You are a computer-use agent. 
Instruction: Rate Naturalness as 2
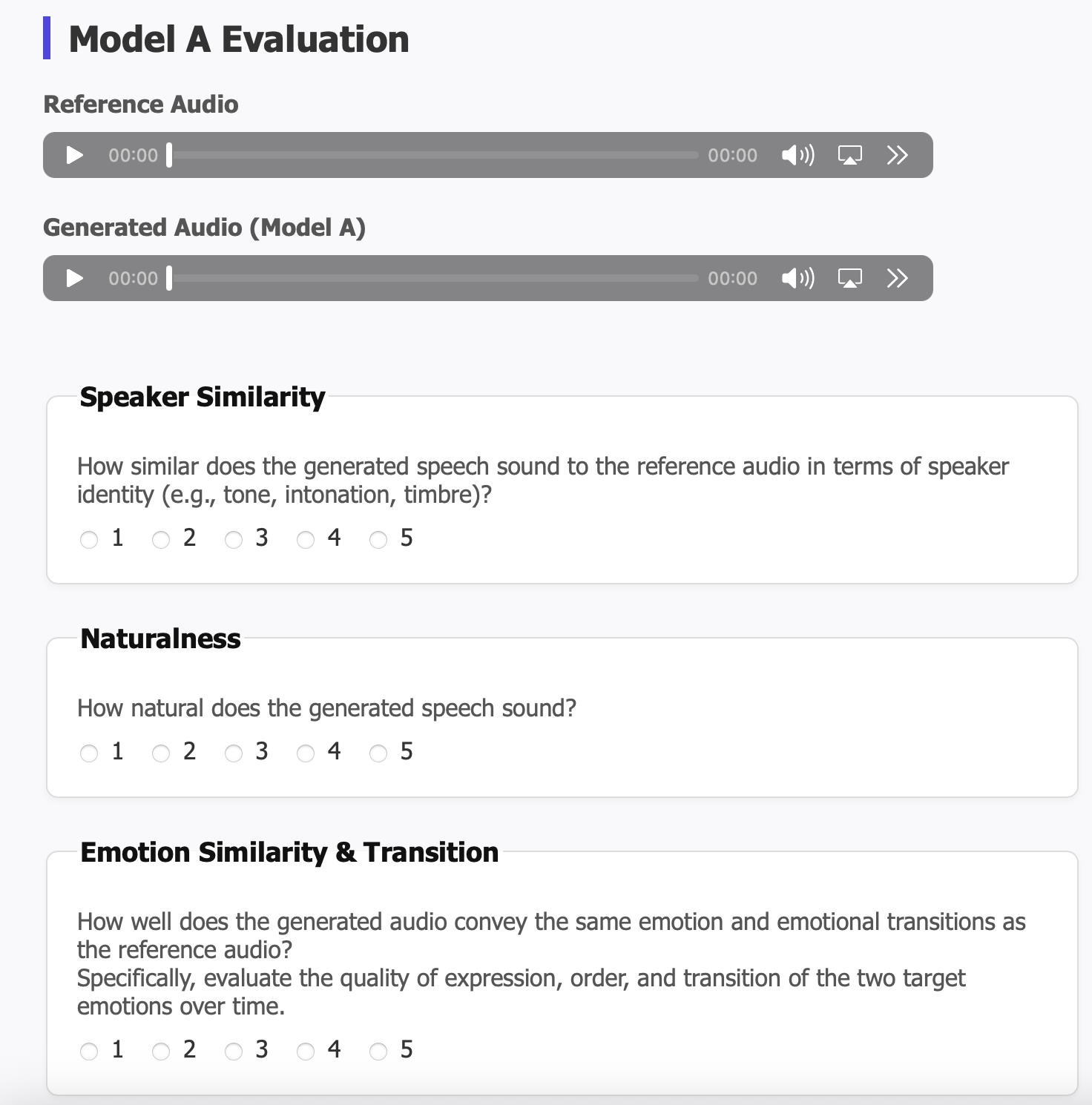tap(161, 753)
